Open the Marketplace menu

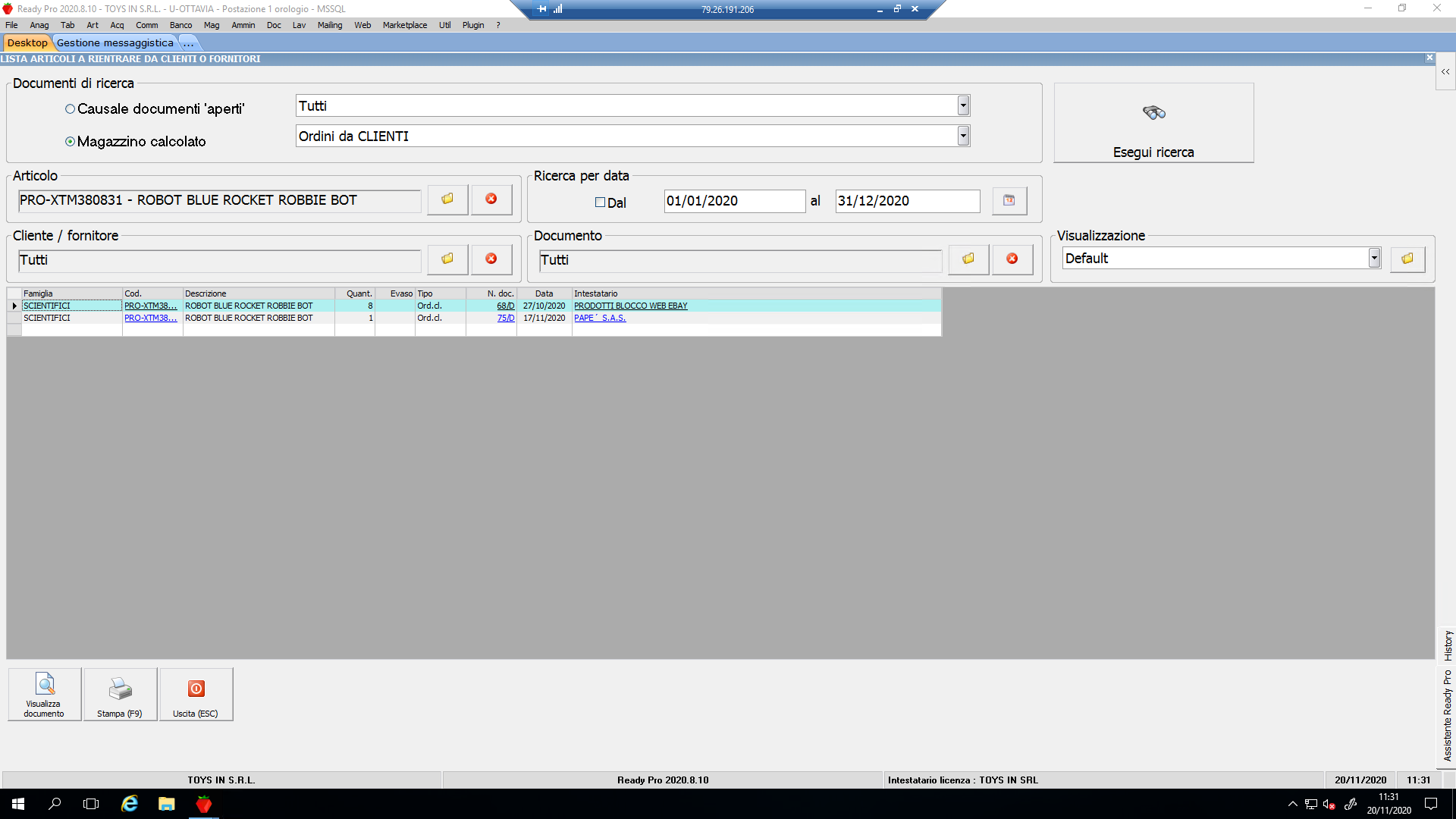pos(404,25)
